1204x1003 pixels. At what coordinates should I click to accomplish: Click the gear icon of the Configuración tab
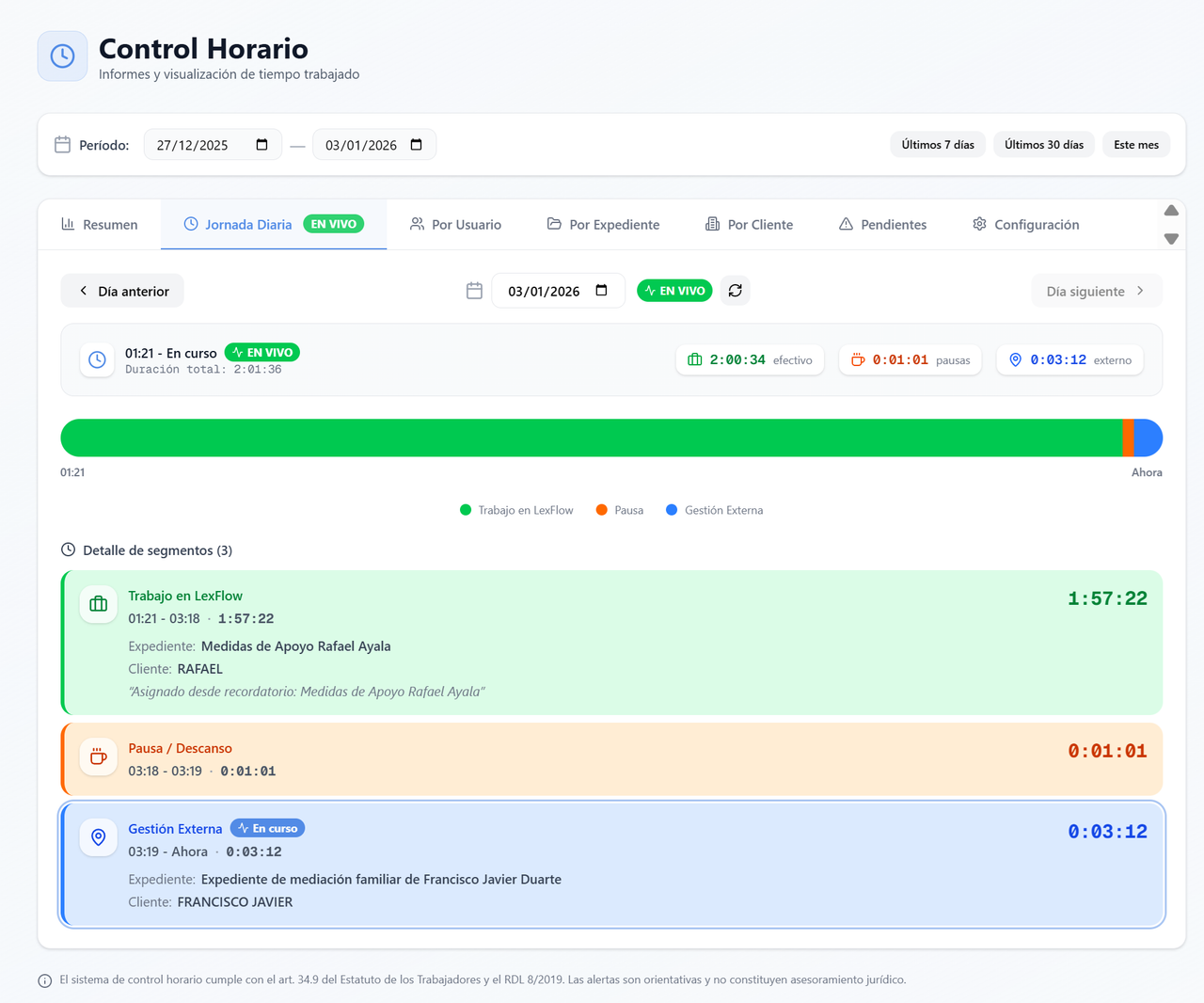pyautogui.click(x=979, y=224)
